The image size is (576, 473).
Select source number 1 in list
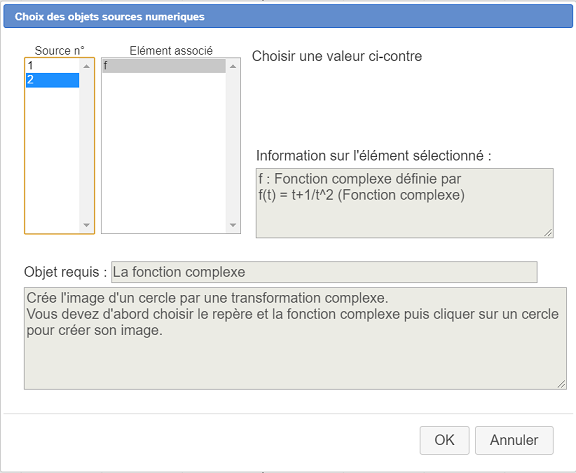(52, 66)
